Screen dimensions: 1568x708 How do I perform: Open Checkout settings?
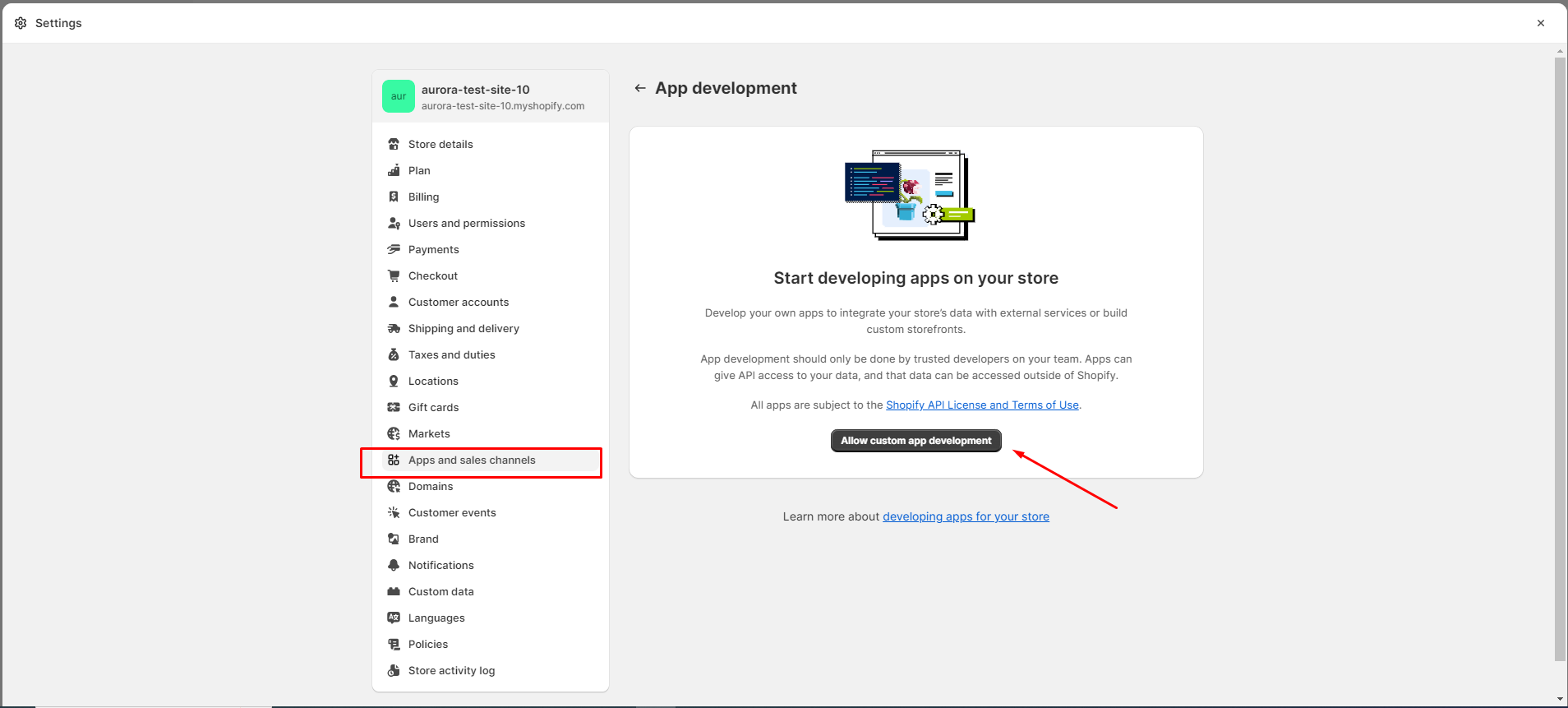tap(491, 275)
